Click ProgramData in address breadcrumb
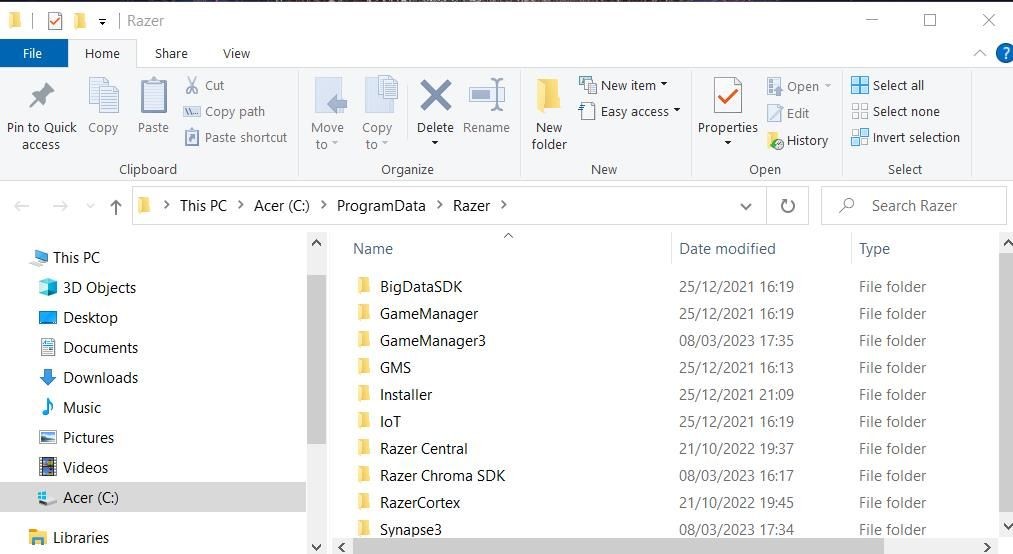 [381, 206]
